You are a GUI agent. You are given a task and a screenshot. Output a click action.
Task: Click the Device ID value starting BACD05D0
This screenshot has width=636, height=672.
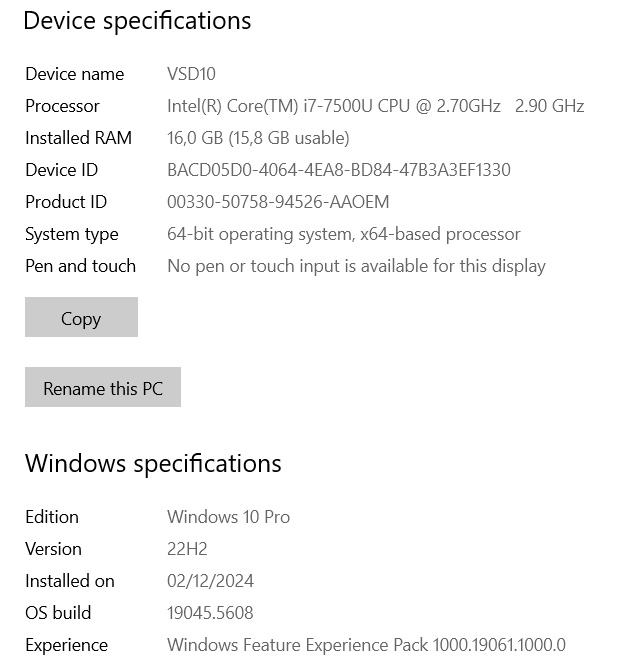click(338, 170)
